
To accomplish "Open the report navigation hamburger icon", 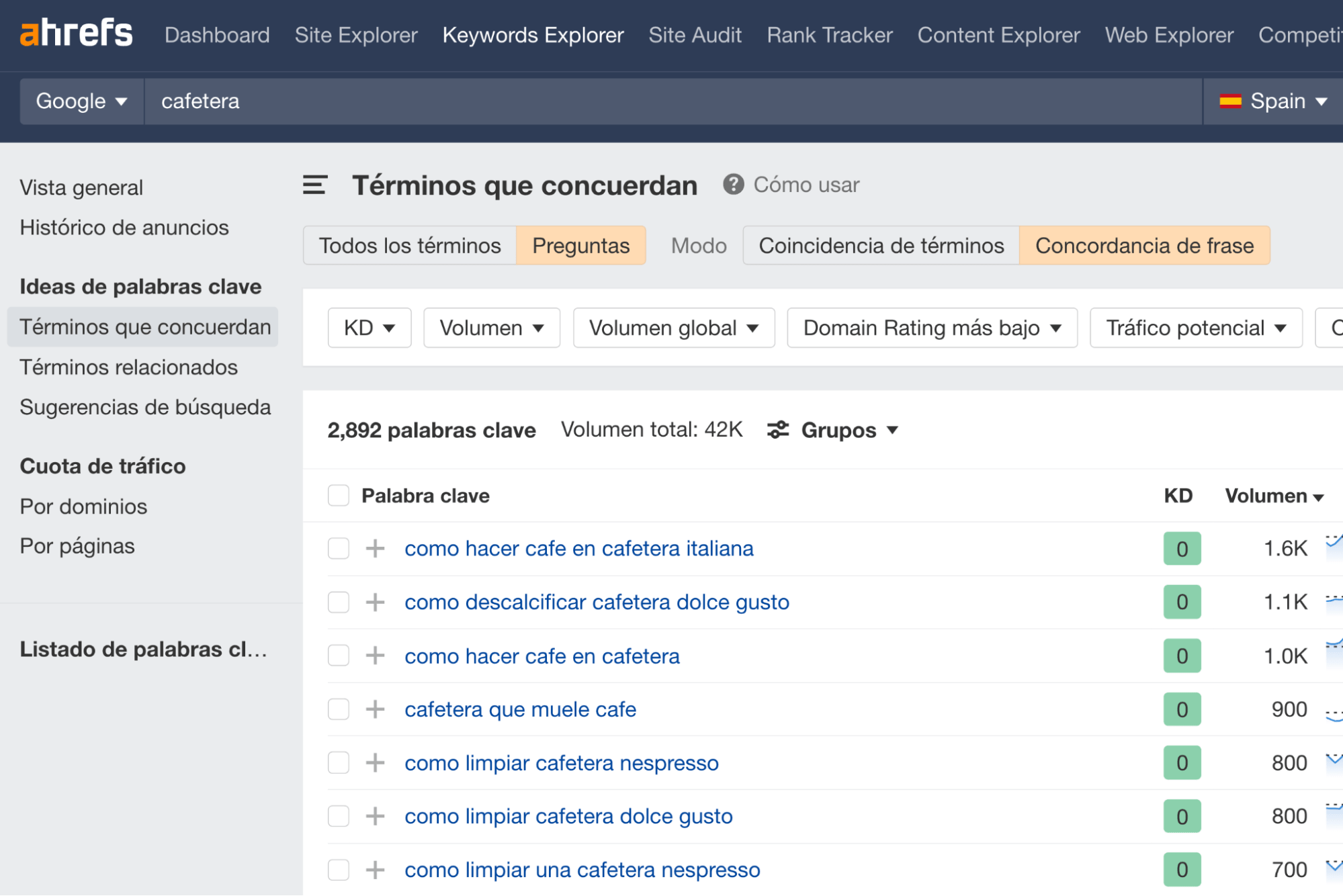I will coord(314,185).
